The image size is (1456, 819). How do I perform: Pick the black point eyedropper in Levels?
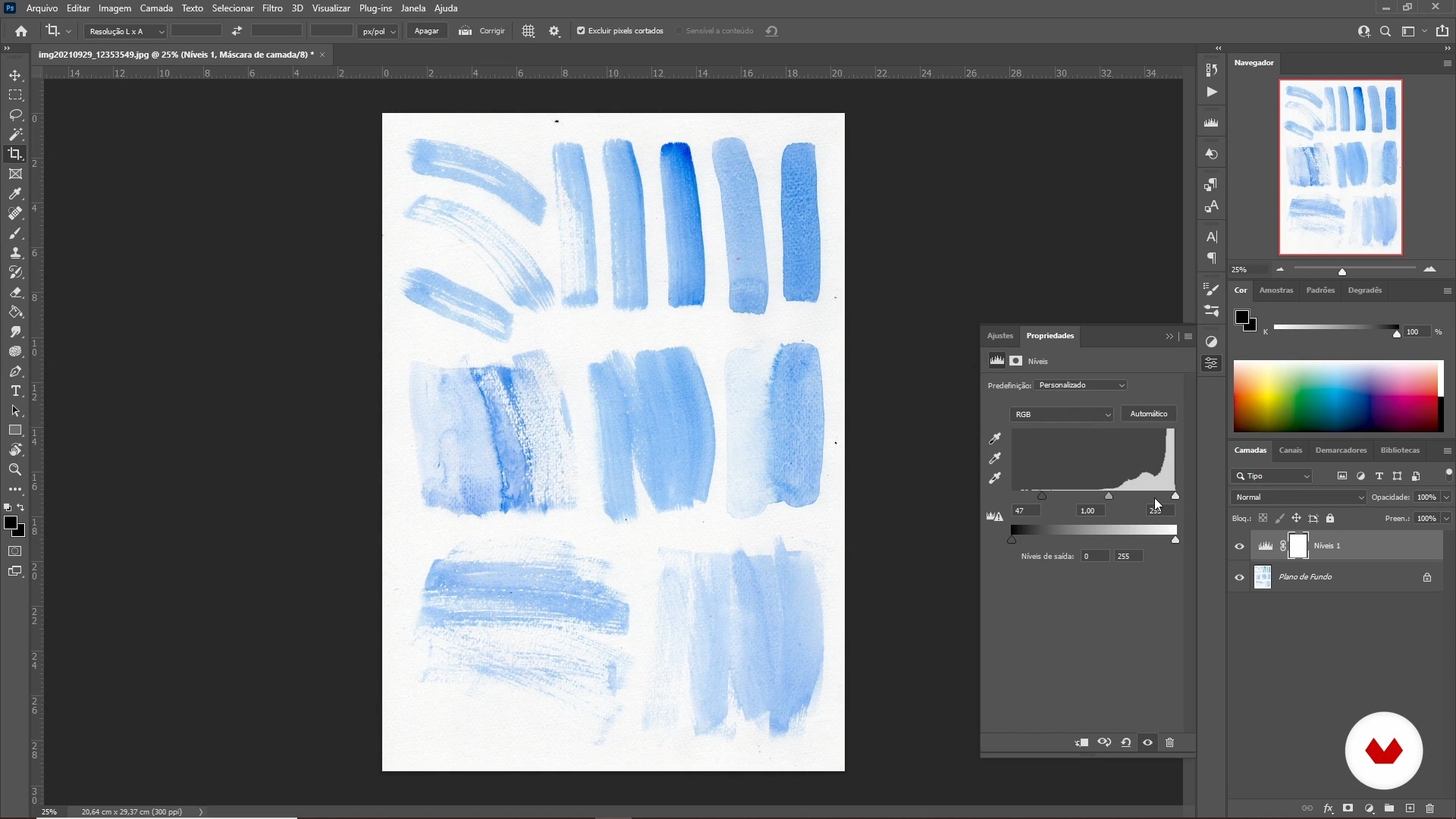tap(995, 439)
